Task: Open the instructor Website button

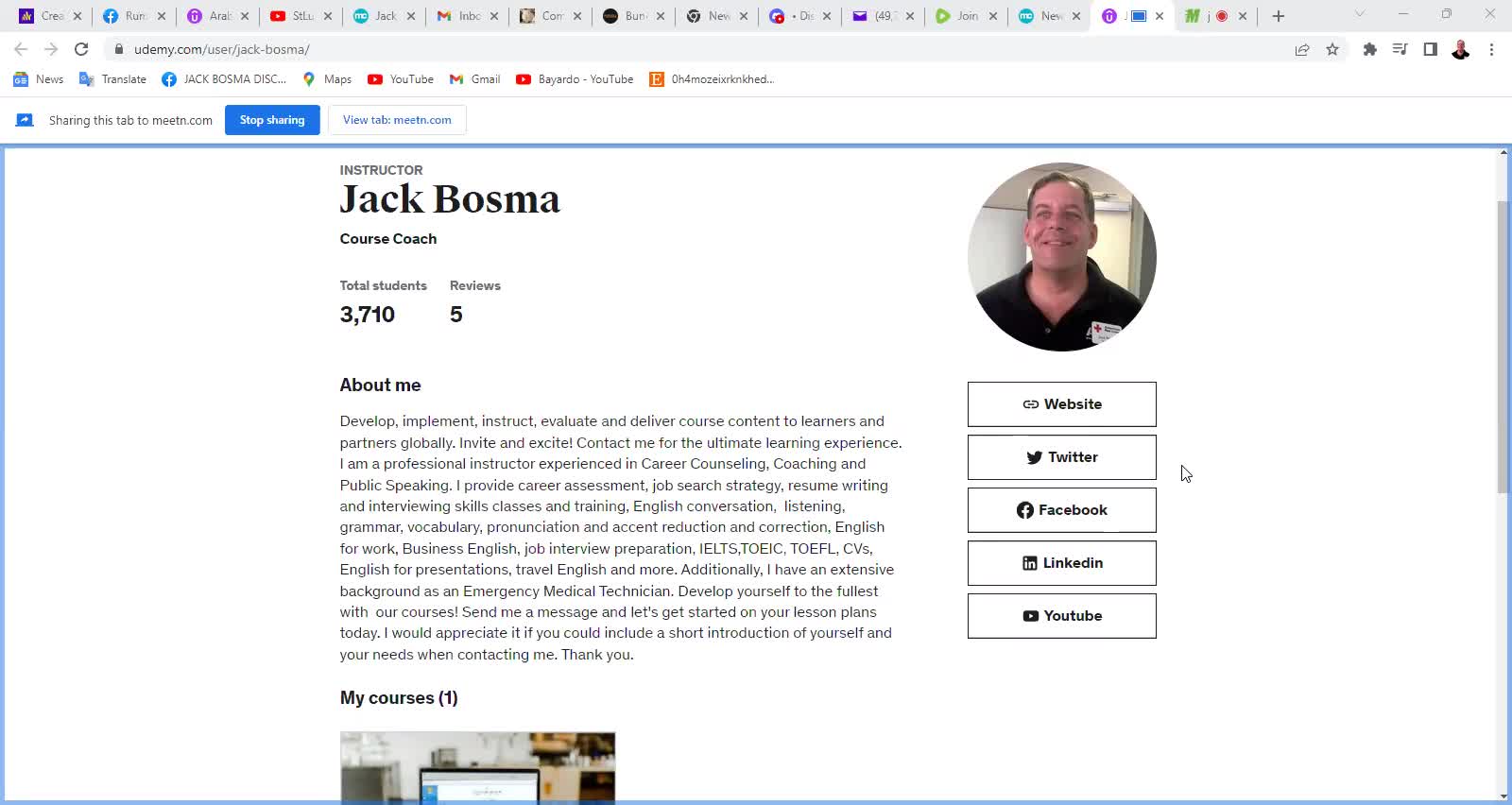Action: [x=1062, y=404]
